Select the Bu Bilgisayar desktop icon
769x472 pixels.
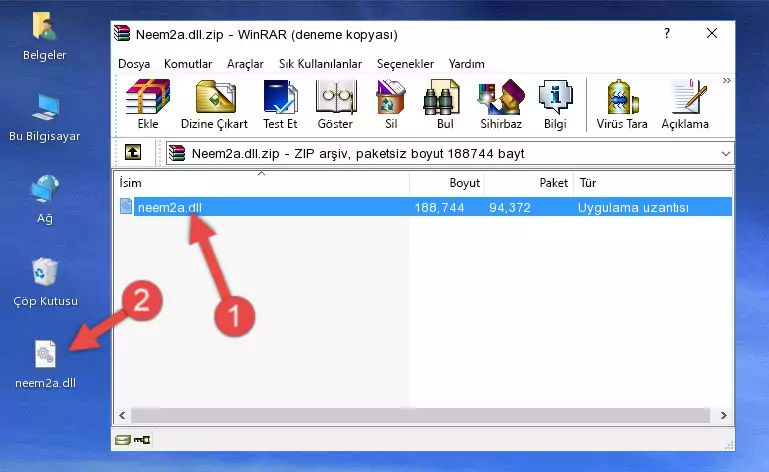45,118
